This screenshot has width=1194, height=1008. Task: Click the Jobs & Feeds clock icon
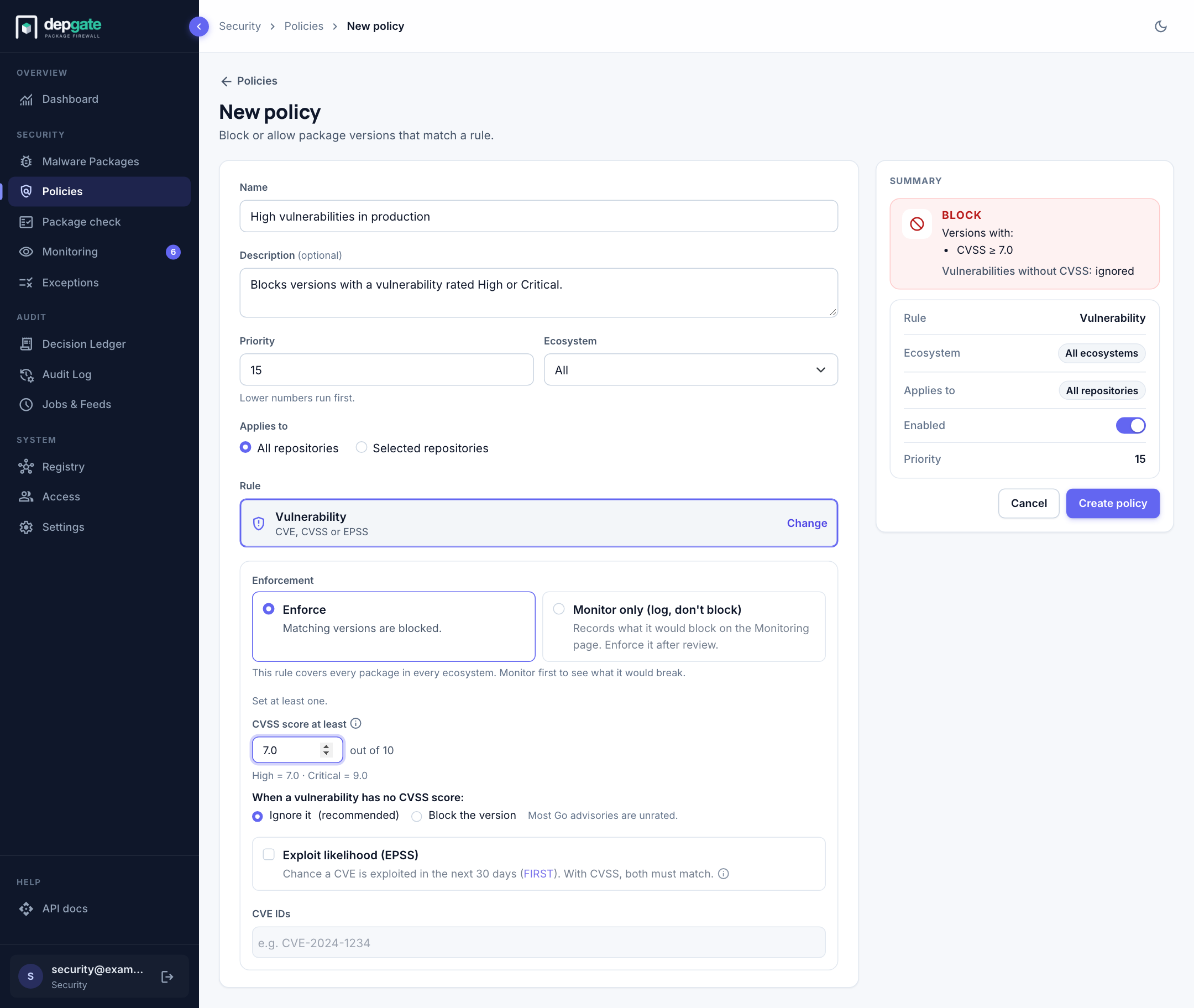(x=27, y=405)
